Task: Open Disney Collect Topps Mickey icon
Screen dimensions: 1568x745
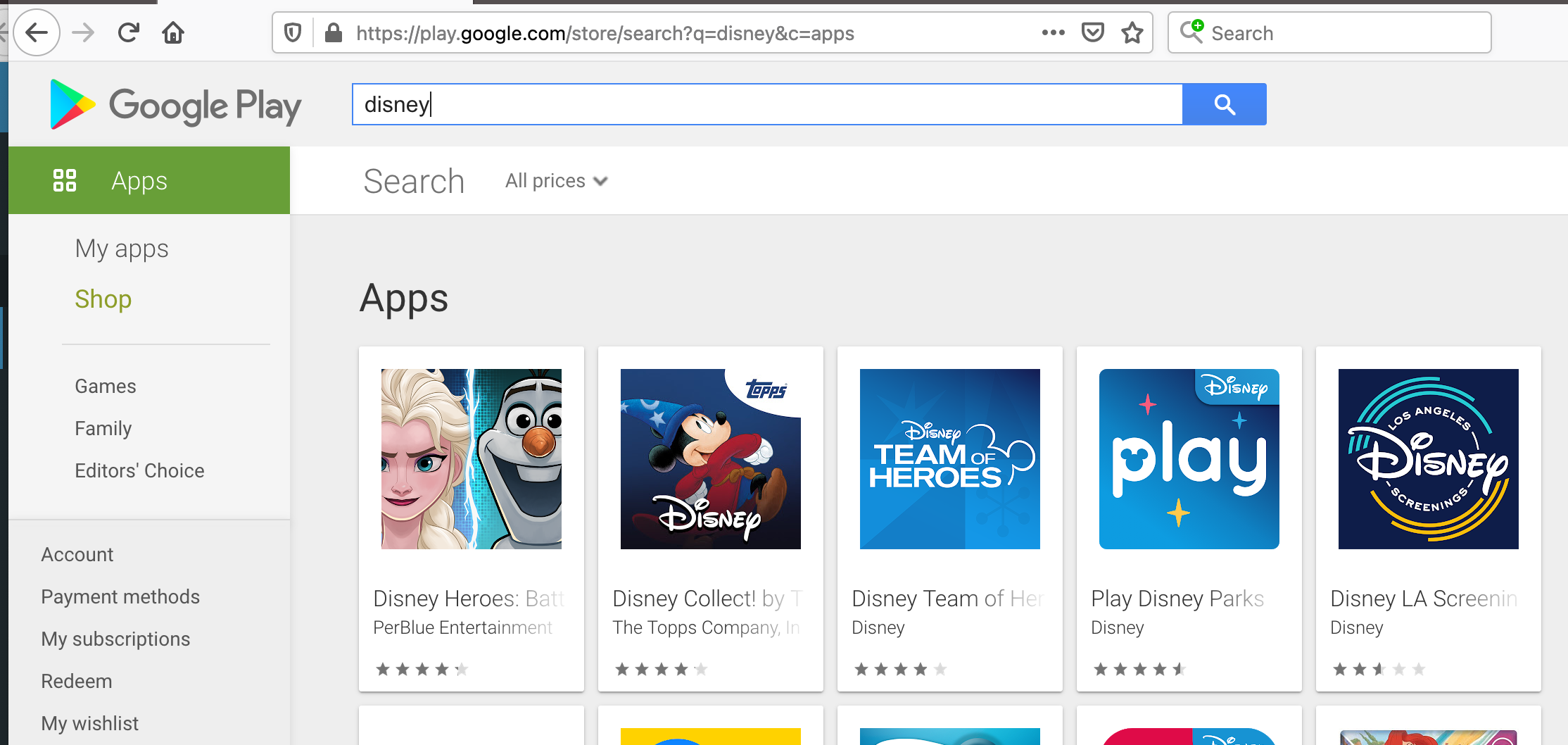Action: coord(711,459)
